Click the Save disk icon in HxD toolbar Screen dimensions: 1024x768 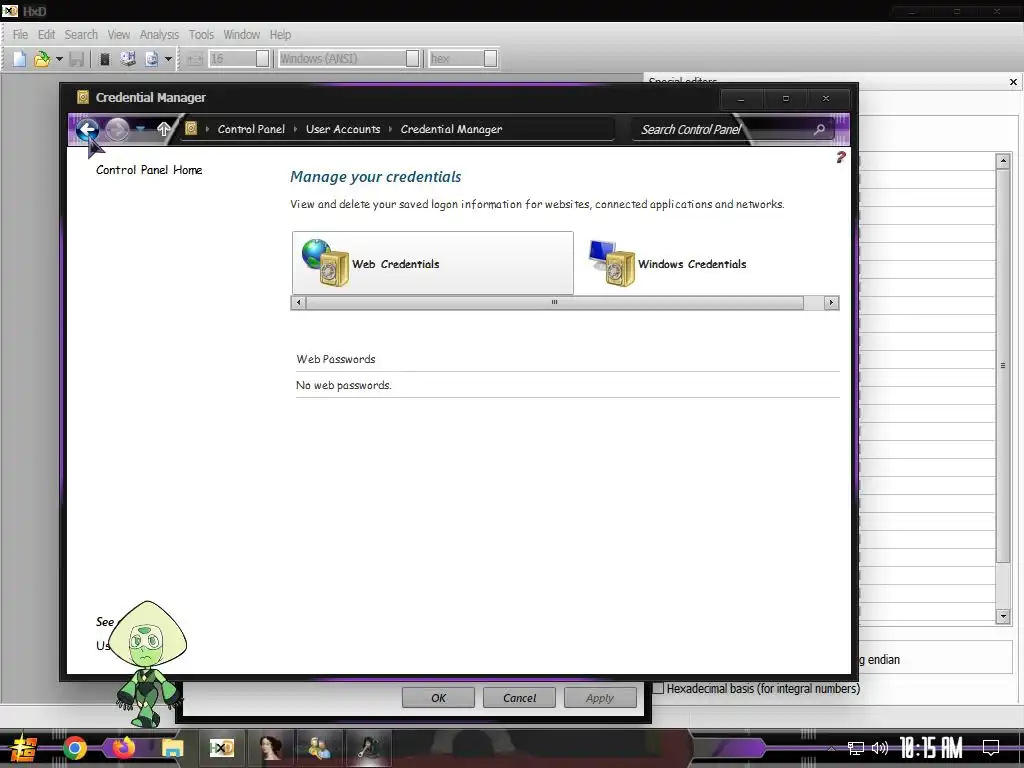pos(76,59)
